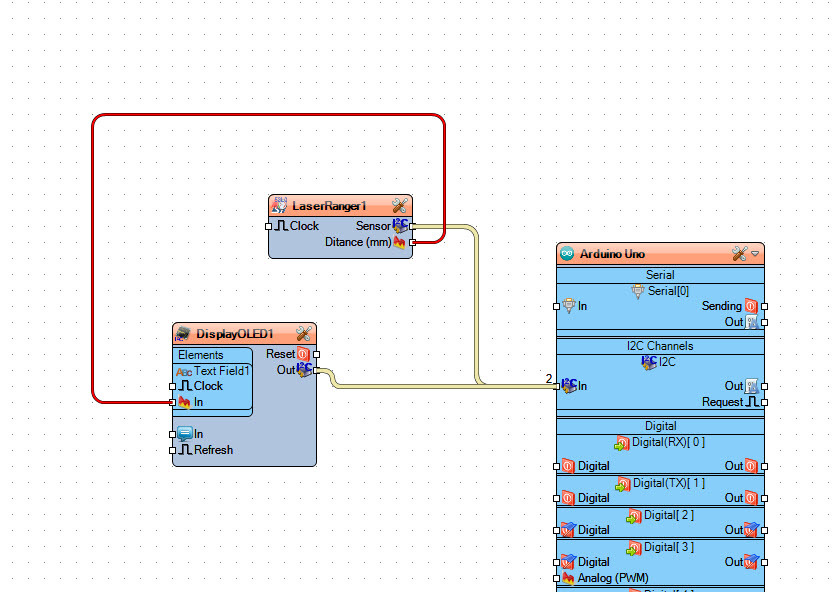Screen dimensions: 839x592
Task: Click DisplayOLED1 text In pin icon
Action: pos(185,434)
